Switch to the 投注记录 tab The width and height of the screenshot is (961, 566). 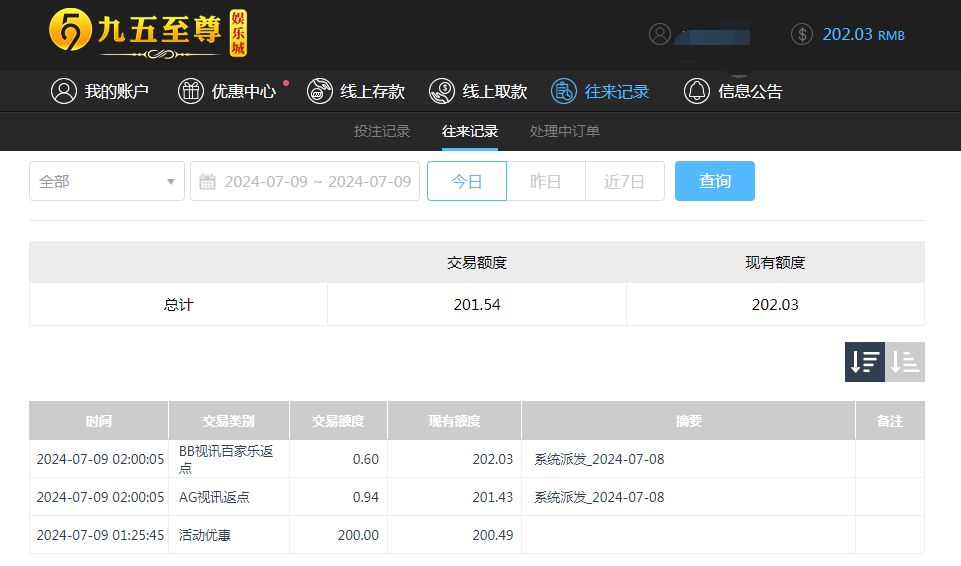point(382,131)
